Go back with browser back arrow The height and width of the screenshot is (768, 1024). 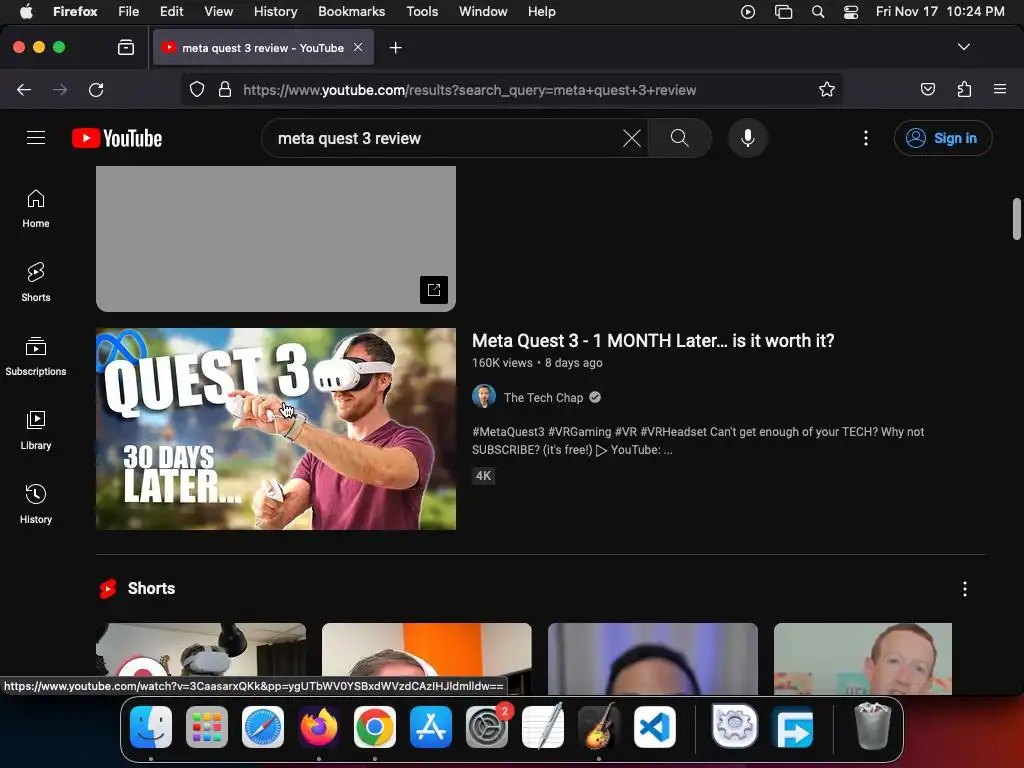(x=24, y=89)
